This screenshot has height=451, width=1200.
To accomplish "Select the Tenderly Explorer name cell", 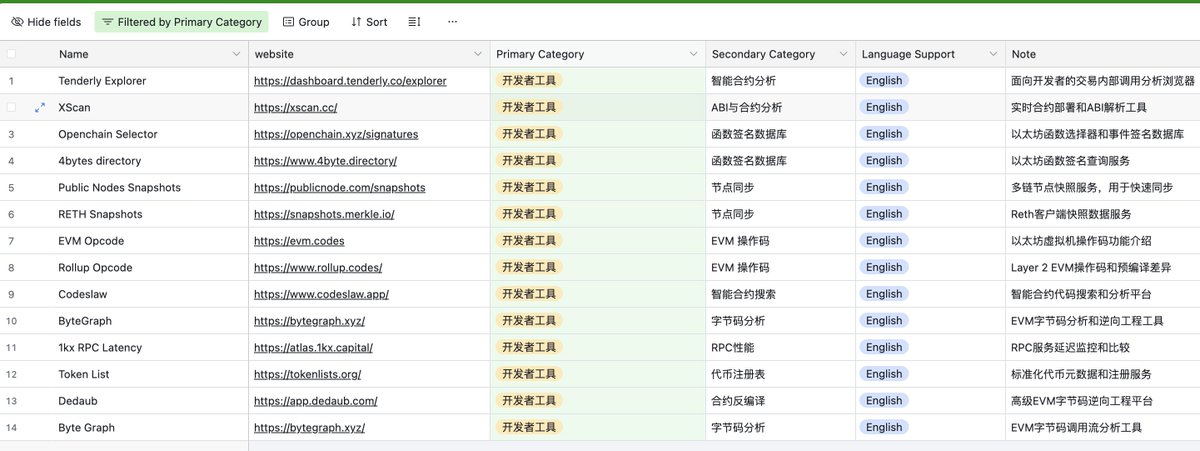I will coord(150,80).
